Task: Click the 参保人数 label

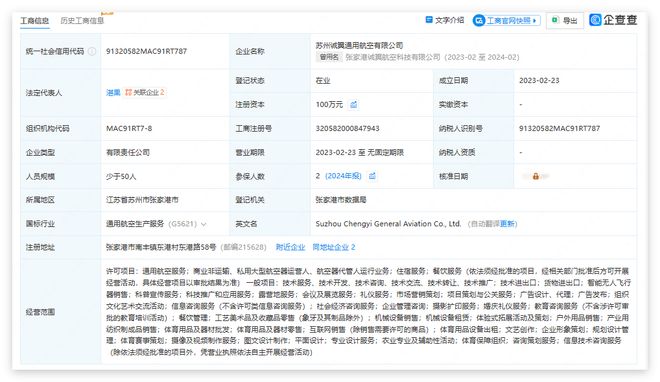Action: click(250, 176)
